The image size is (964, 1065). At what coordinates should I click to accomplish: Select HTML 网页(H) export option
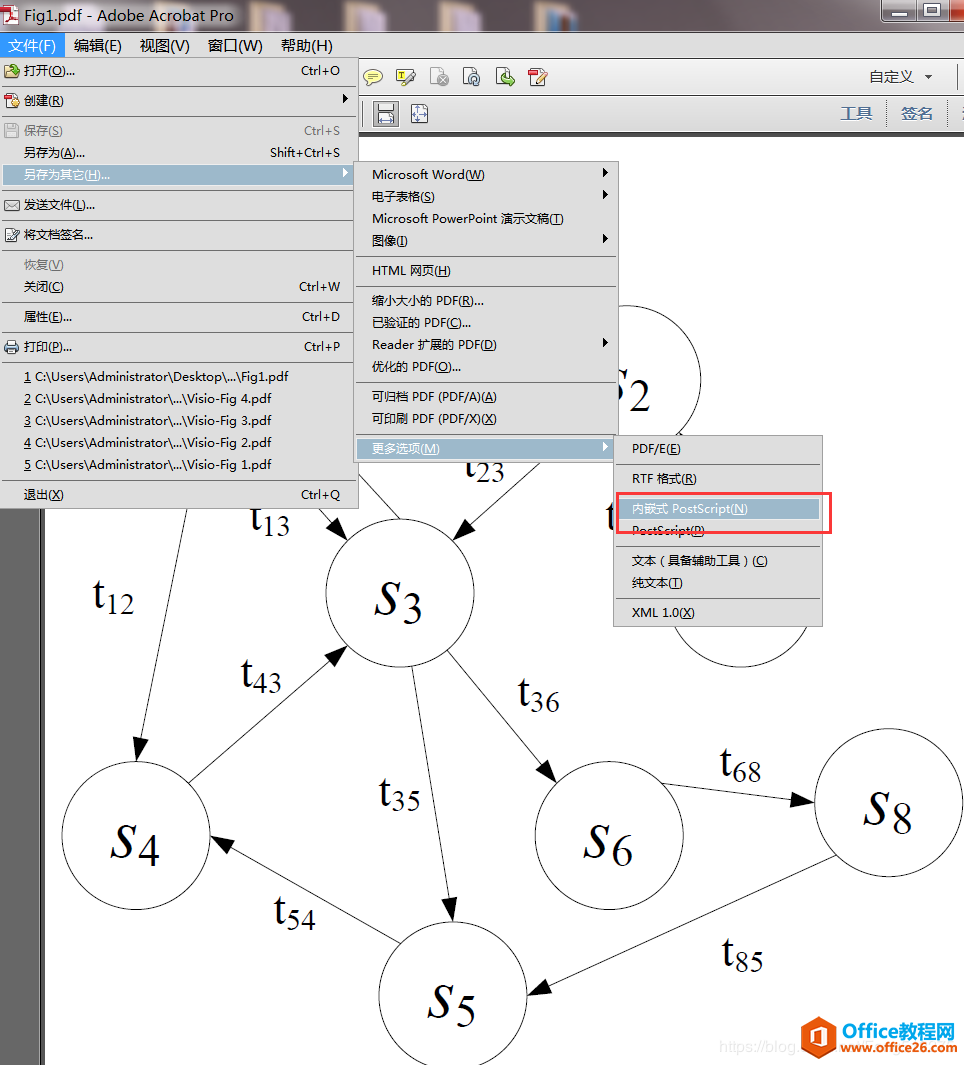(x=486, y=271)
